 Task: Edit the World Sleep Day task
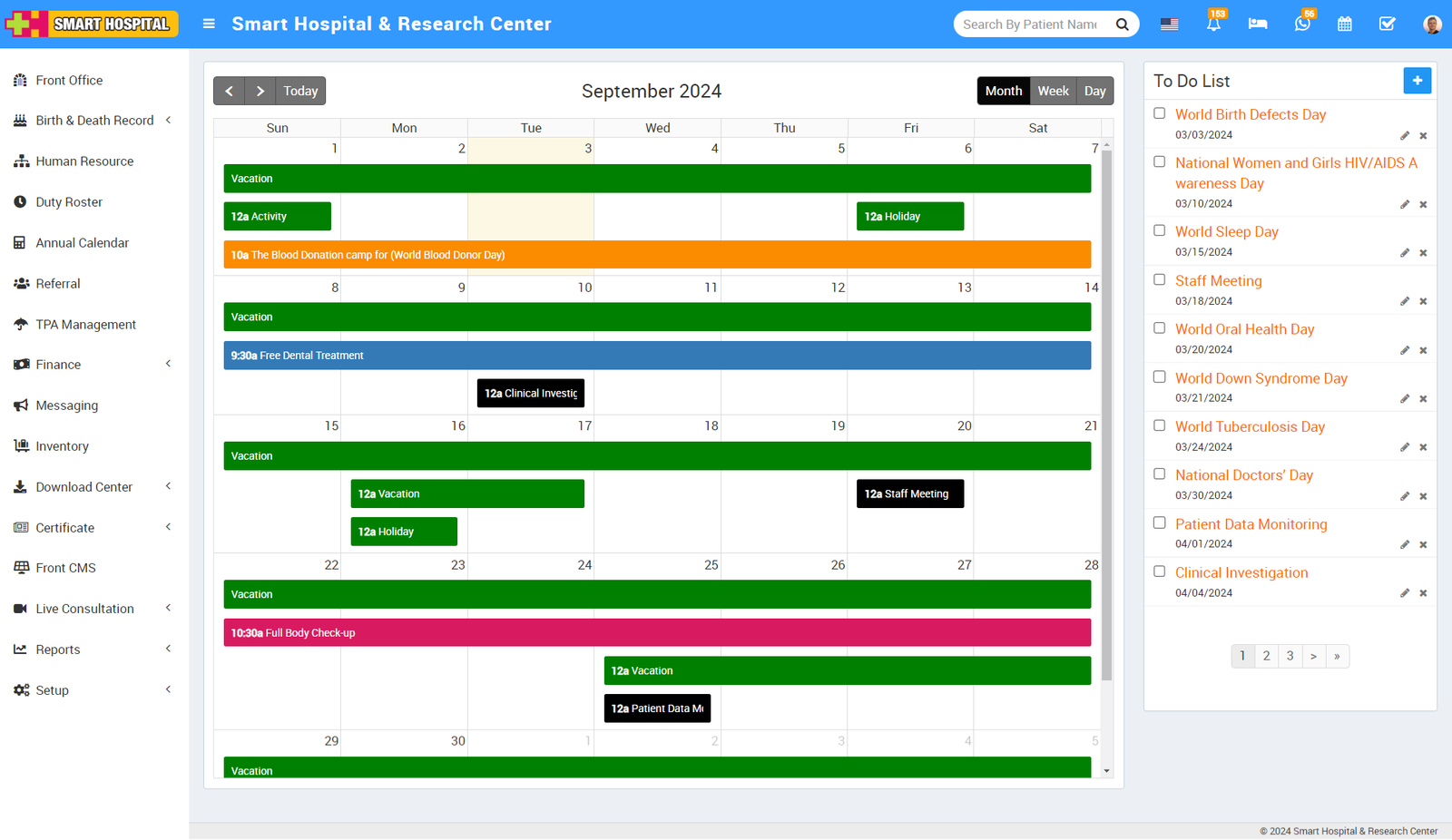click(1404, 253)
